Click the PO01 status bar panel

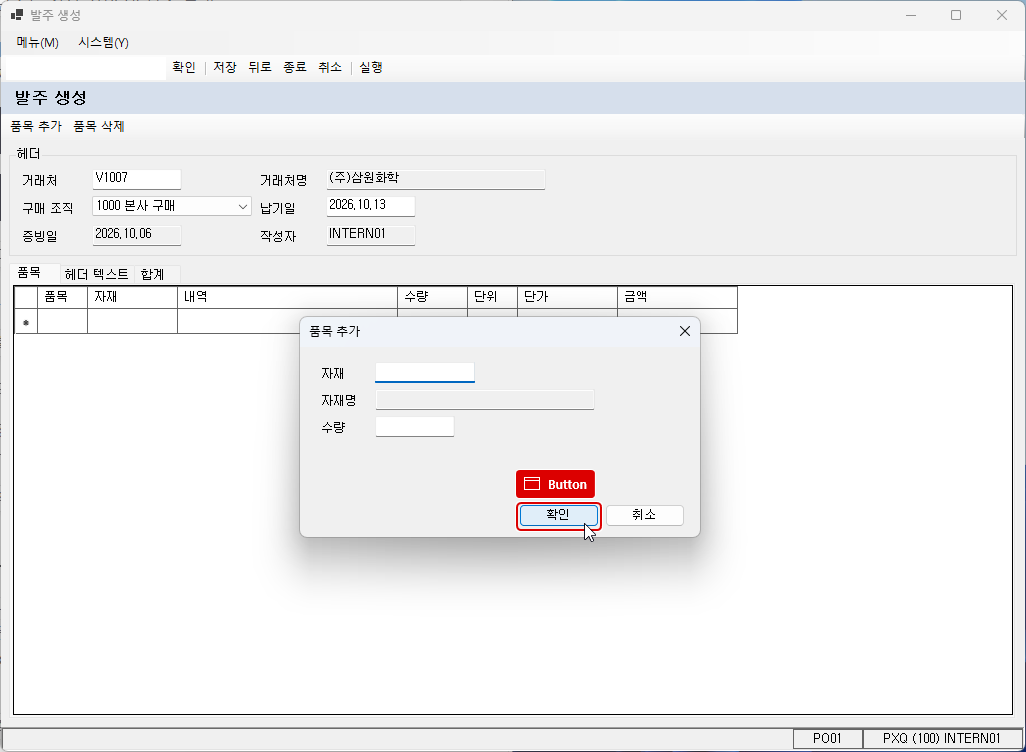[x=827, y=738]
